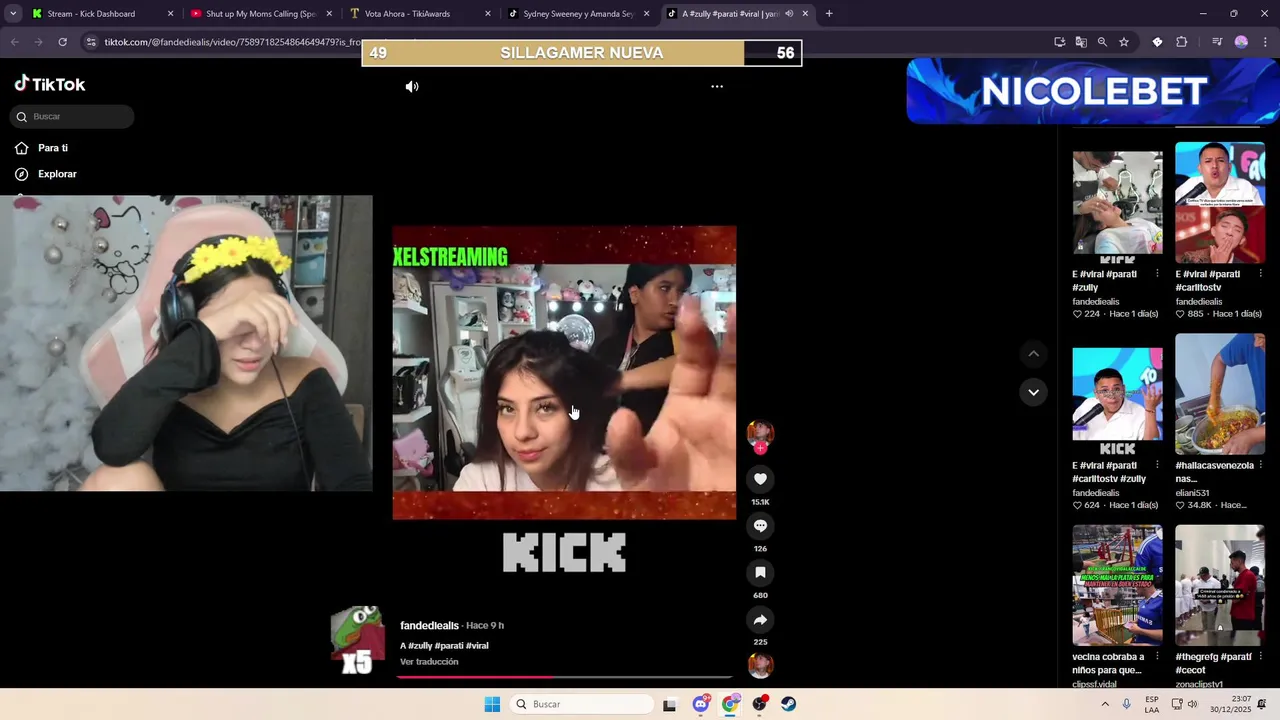Open Steam from the taskbar
Screen dimensions: 1280x720
point(789,704)
